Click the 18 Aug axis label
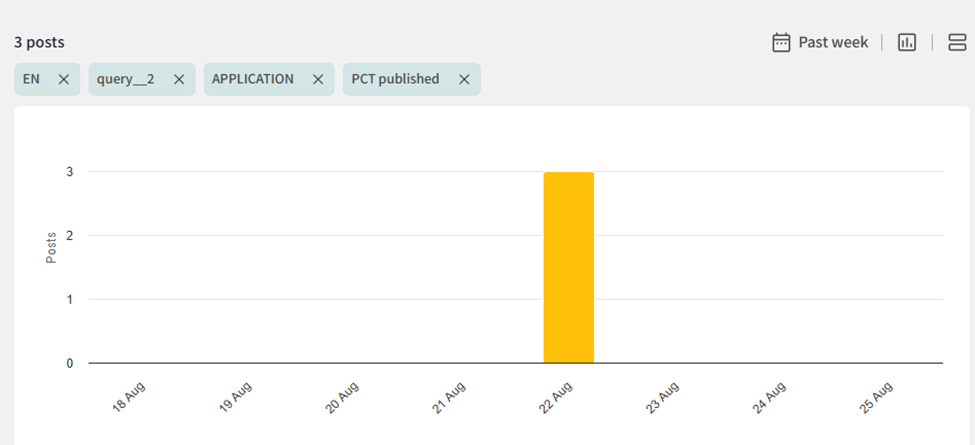Image resolution: width=975 pixels, height=445 pixels. [x=130, y=397]
